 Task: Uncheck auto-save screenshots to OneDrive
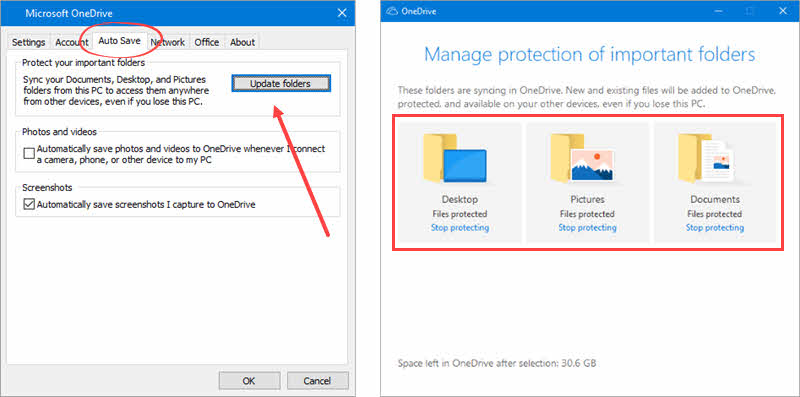(30, 204)
